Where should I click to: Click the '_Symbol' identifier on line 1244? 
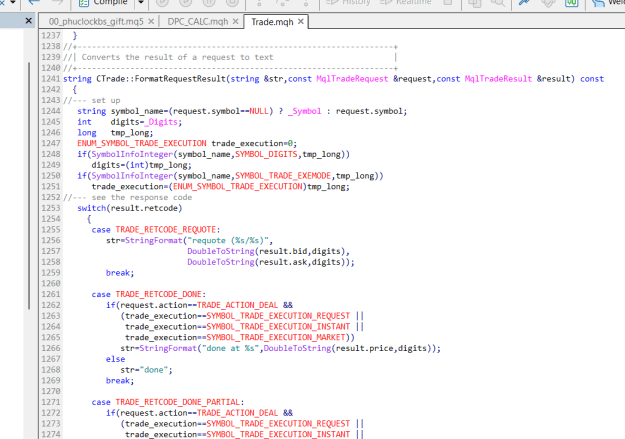coord(305,111)
